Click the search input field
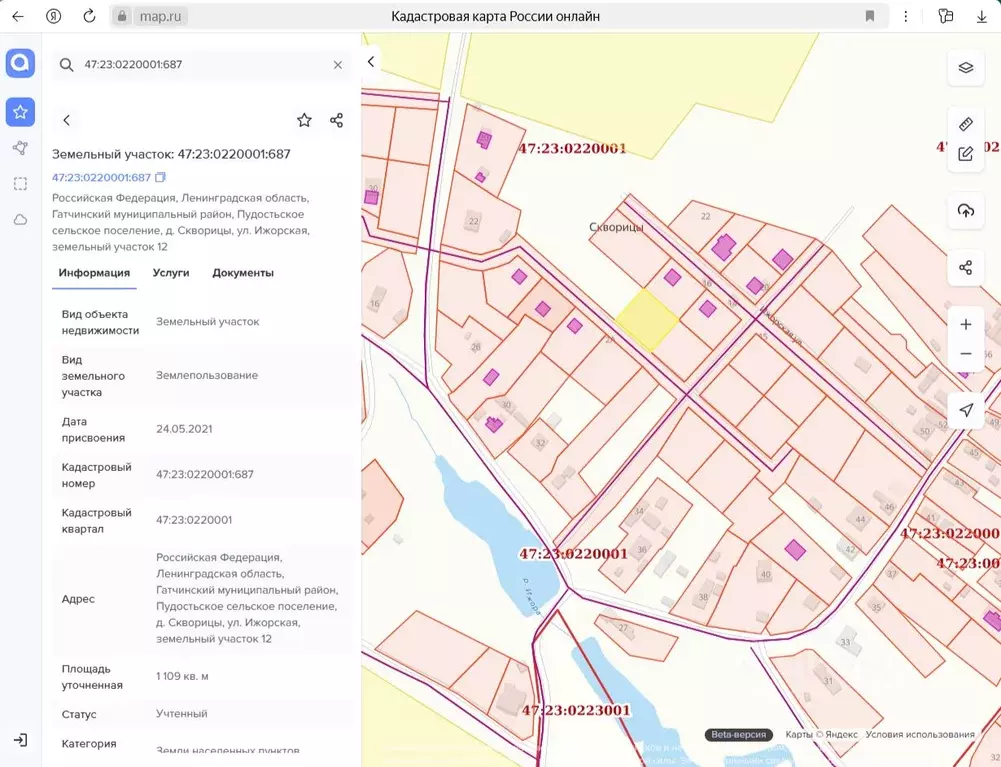1001x767 pixels. [200, 65]
